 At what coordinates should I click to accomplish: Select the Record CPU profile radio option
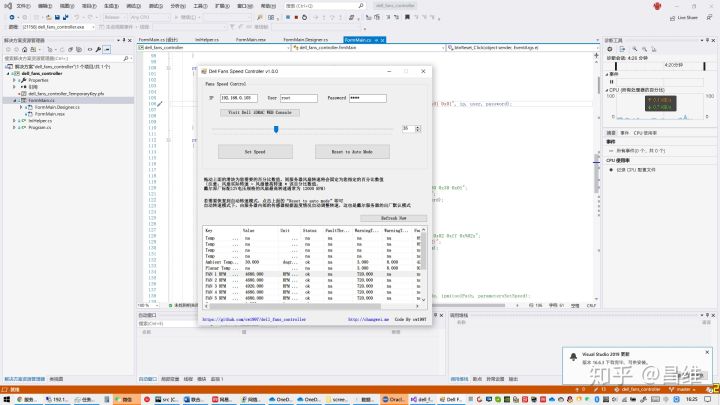click(x=611, y=170)
